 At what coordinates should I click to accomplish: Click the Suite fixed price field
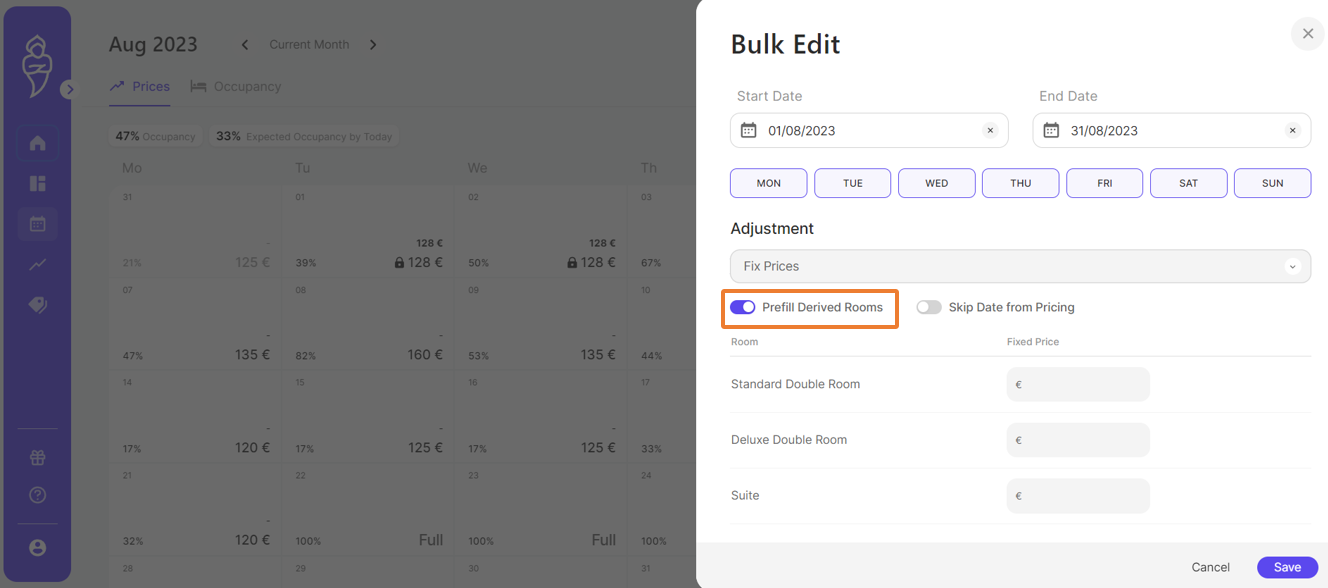coord(1078,496)
